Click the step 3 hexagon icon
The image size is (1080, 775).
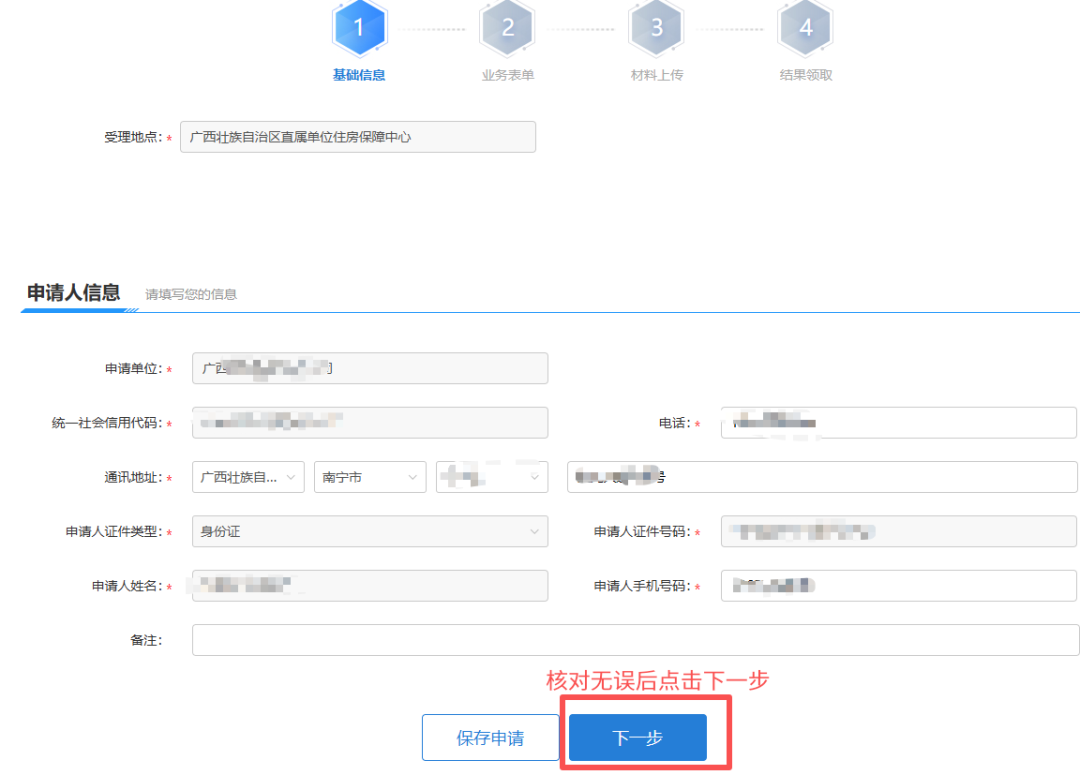pos(656,28)
